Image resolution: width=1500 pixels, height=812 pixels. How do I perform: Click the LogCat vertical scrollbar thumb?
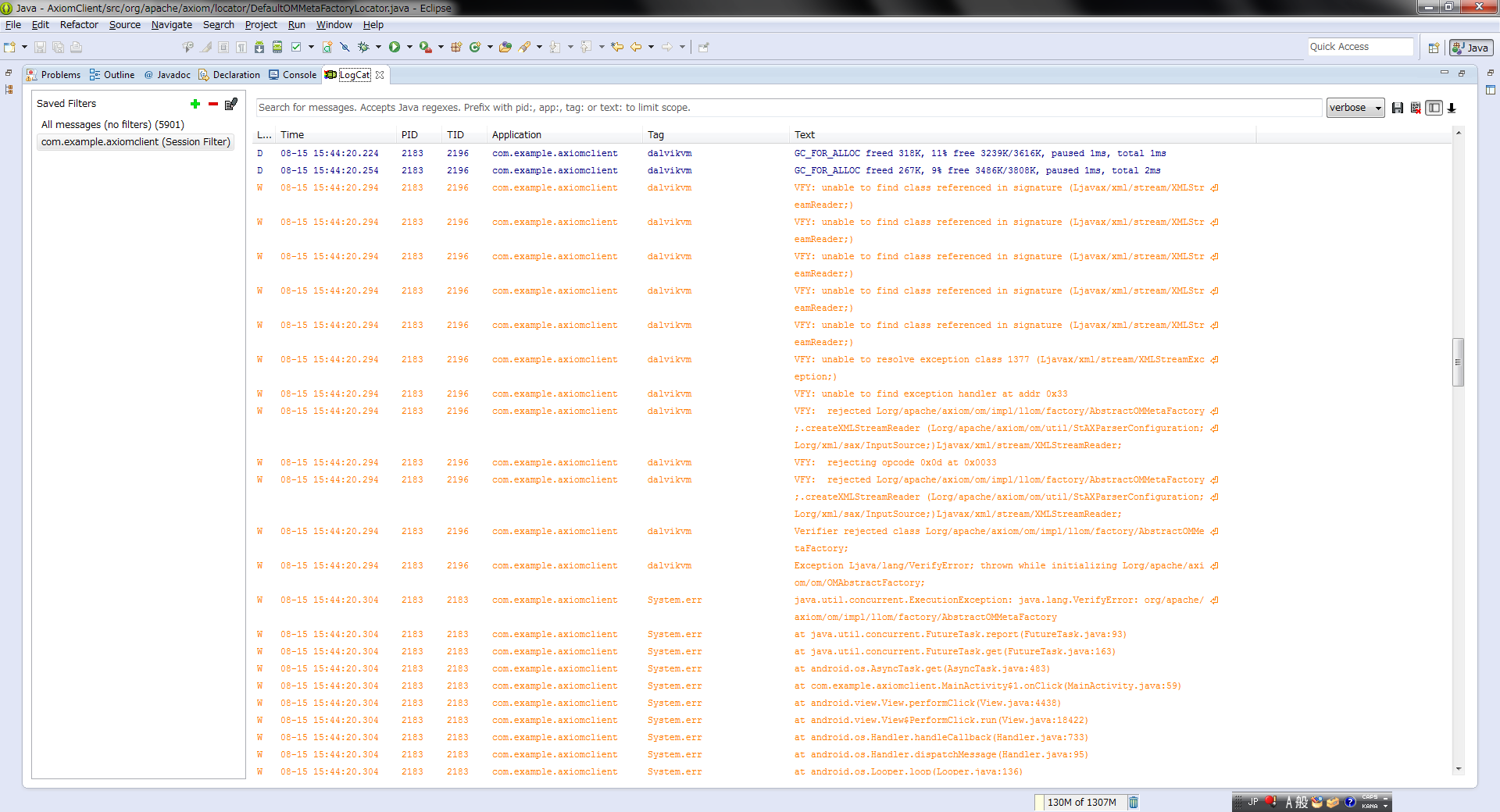[x=1458, y=362]
